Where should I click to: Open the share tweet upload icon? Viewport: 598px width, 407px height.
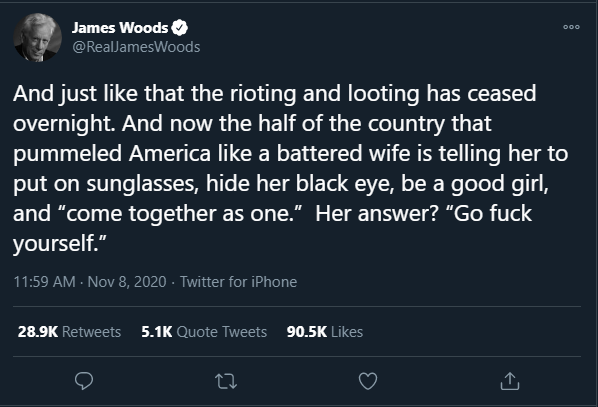510,381
